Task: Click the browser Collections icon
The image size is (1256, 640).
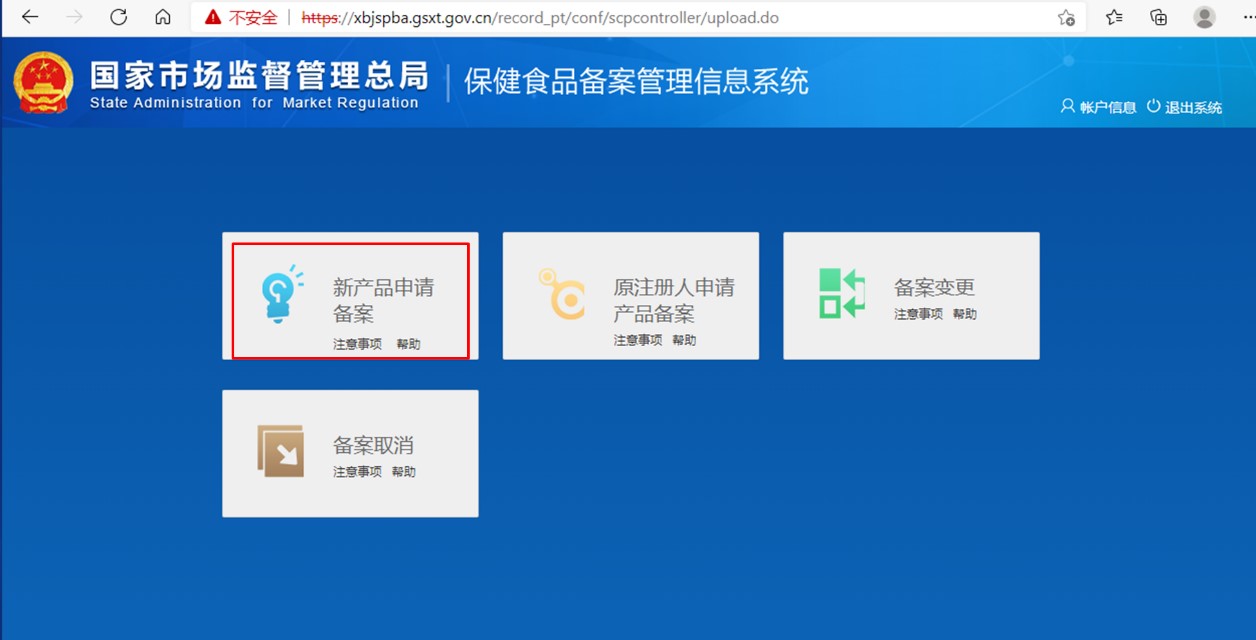Action: point(1159,17)
